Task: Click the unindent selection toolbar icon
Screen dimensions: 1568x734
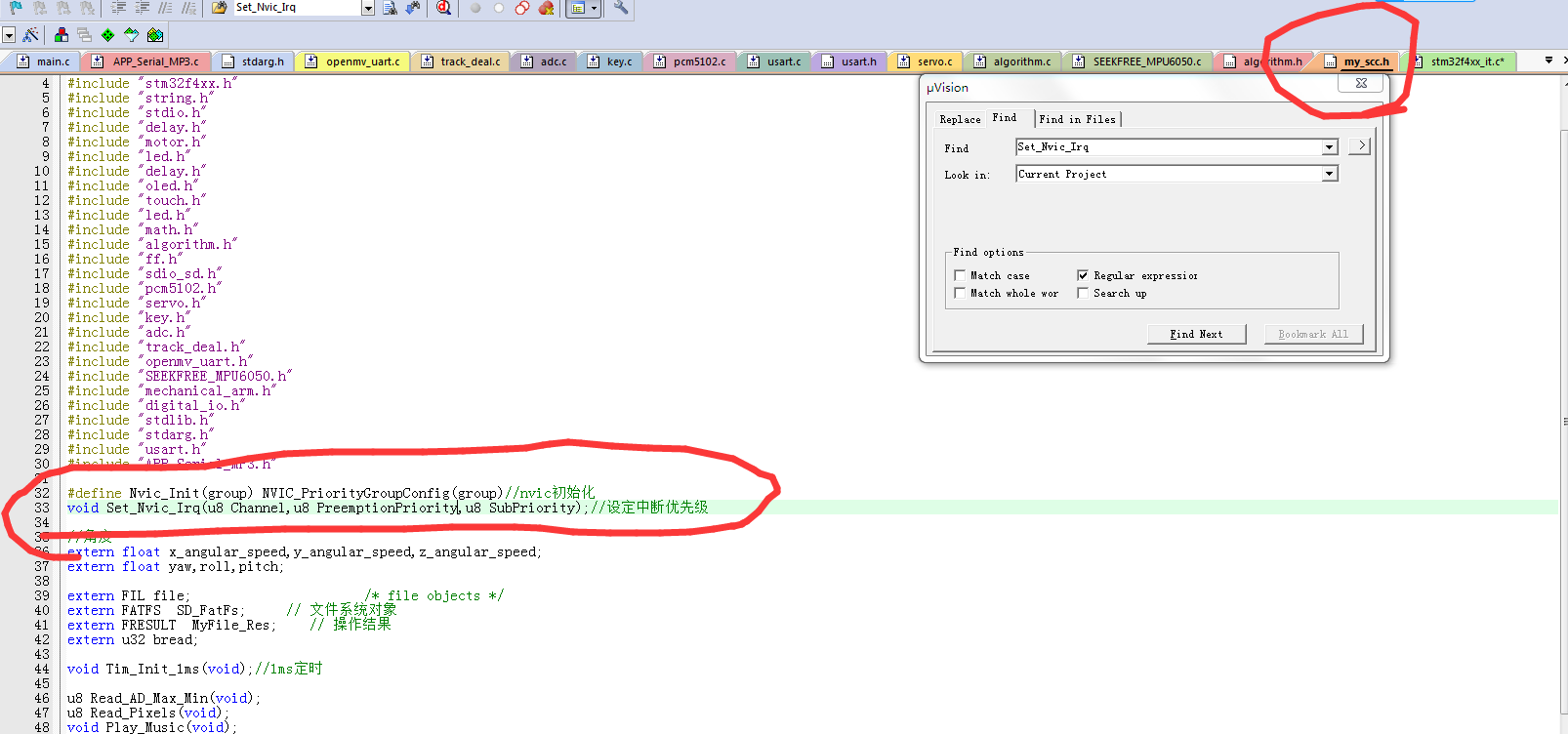Action: (143, 8)
